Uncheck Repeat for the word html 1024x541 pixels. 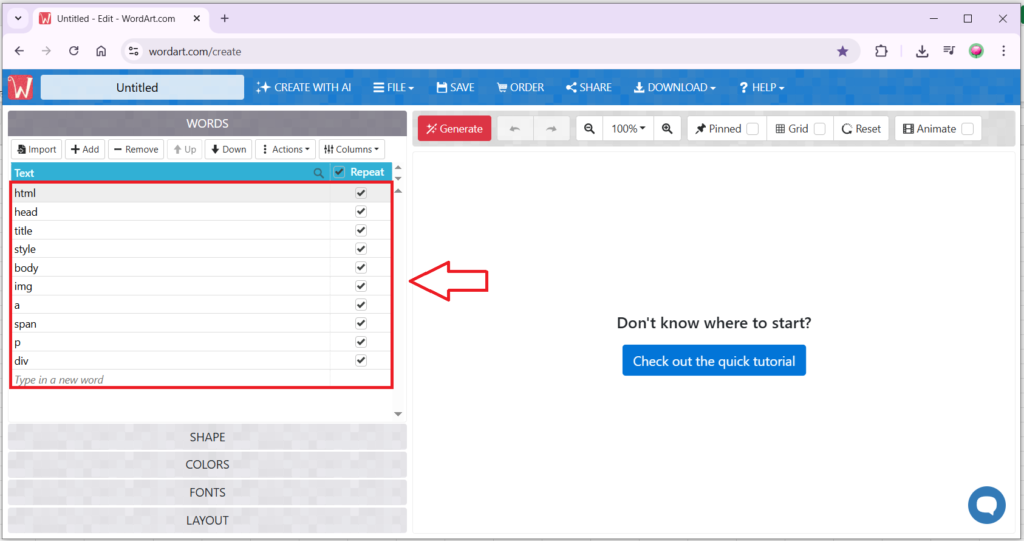click(x=361, y=193)
